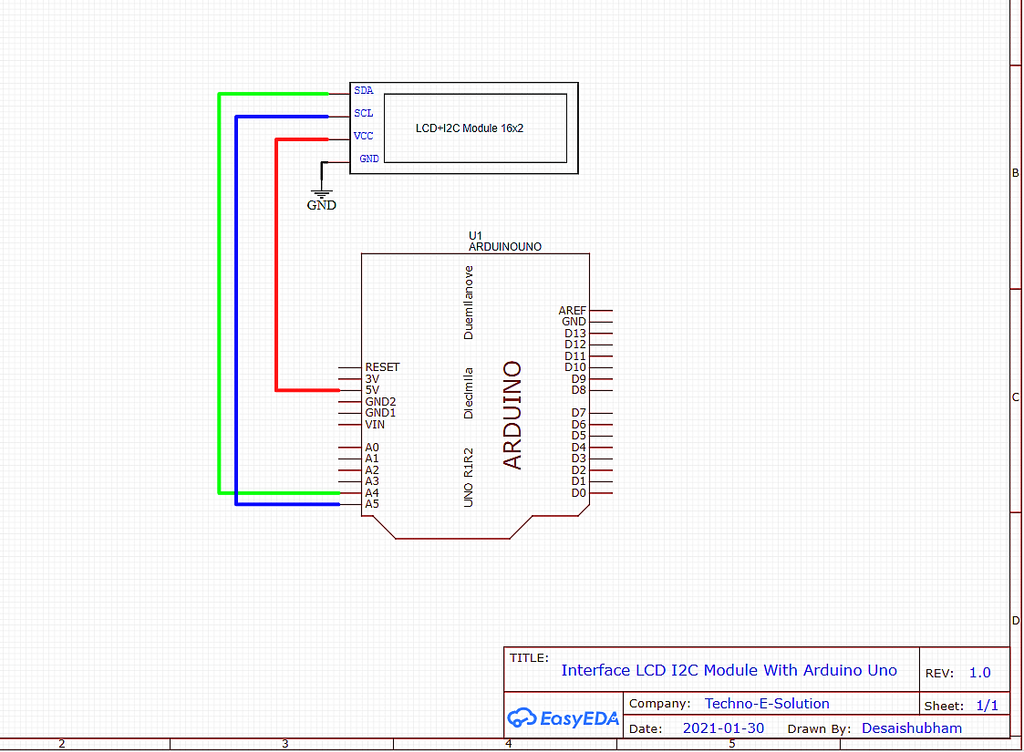Click the D7 digital pin label
This screenshot has height=752, width=1024.
(579, 413)
